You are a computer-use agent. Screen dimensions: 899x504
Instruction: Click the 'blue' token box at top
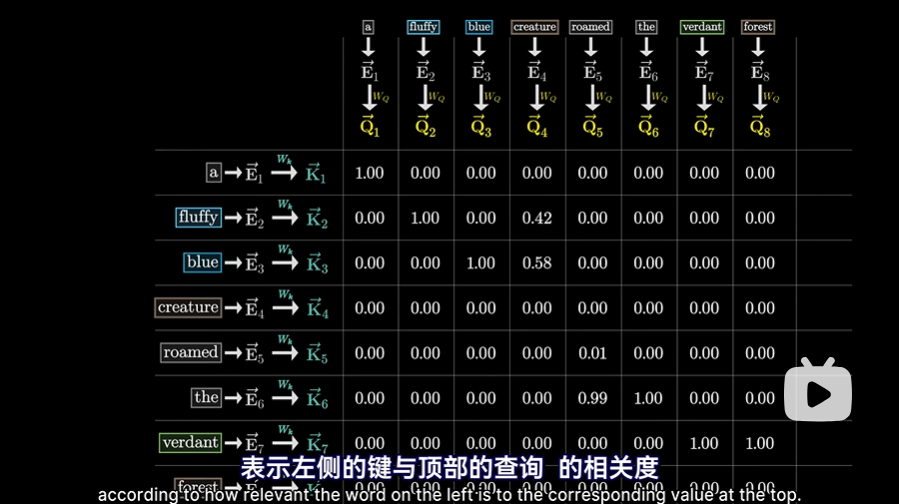click(479, 27)
